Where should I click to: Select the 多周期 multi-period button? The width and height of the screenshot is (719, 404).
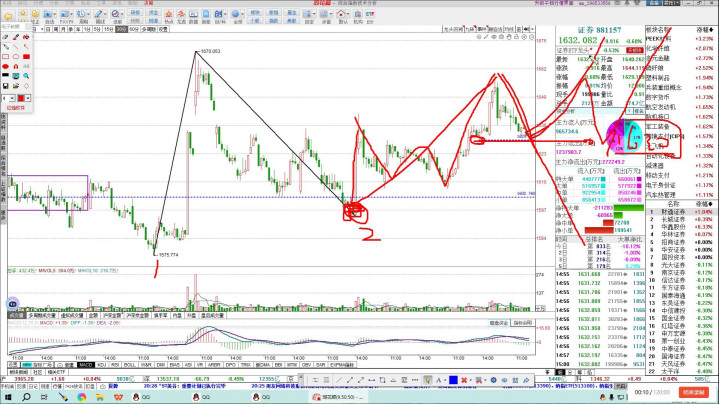point(149,29)
